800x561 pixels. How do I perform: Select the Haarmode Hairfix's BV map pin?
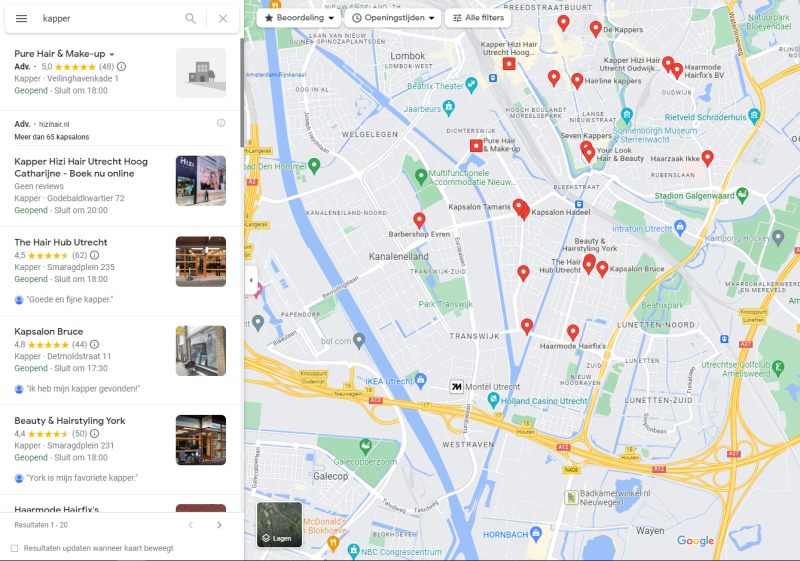point(677,70)
